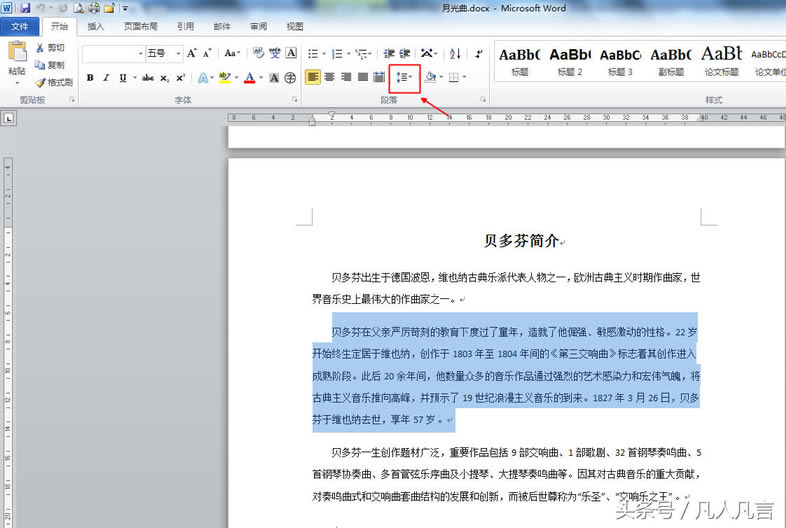Viewport: 786px width, 528px height.
Task: Open the 文件 (File) menu button
Action: 20,27
